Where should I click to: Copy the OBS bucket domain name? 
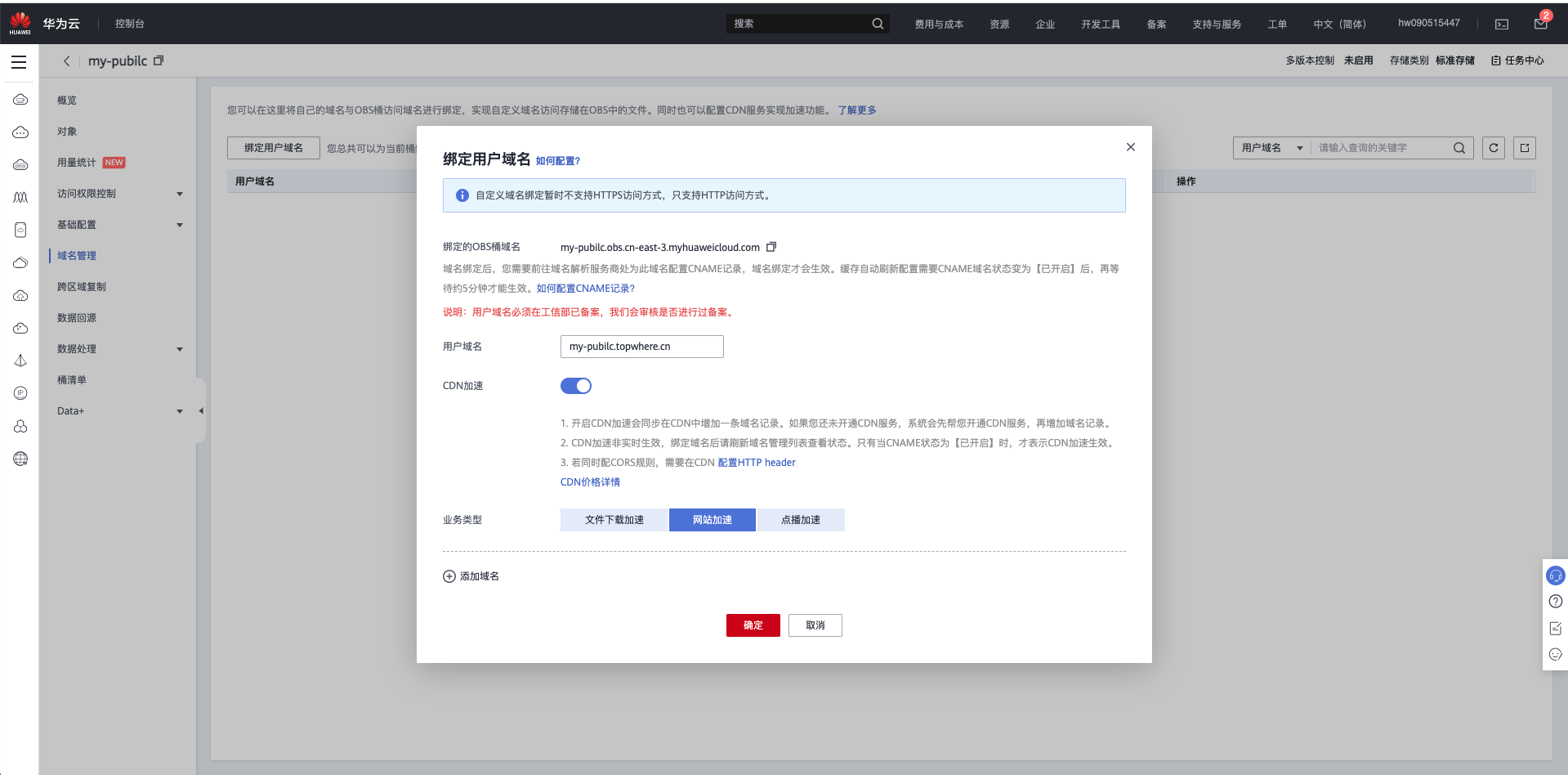(x=771, y=246)
